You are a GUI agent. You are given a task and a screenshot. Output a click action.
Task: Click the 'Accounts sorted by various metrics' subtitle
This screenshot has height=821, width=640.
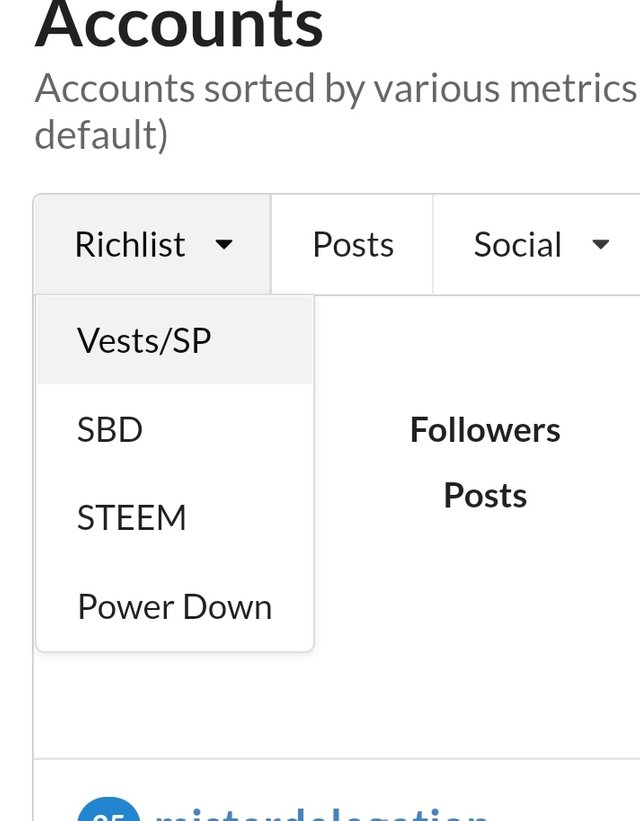(335, 89)
